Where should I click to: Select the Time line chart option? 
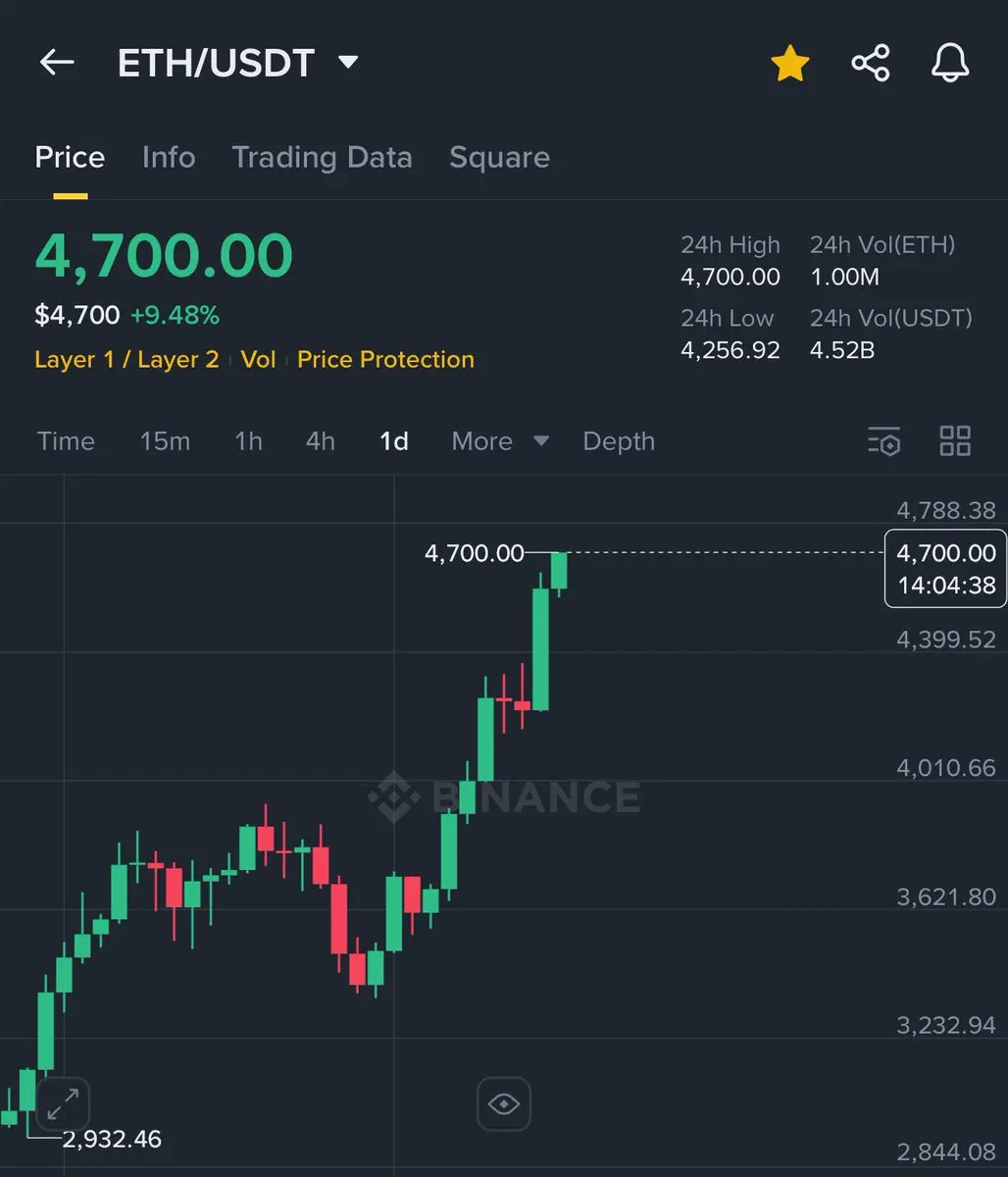pyautogui.click(x=66, y=441)
